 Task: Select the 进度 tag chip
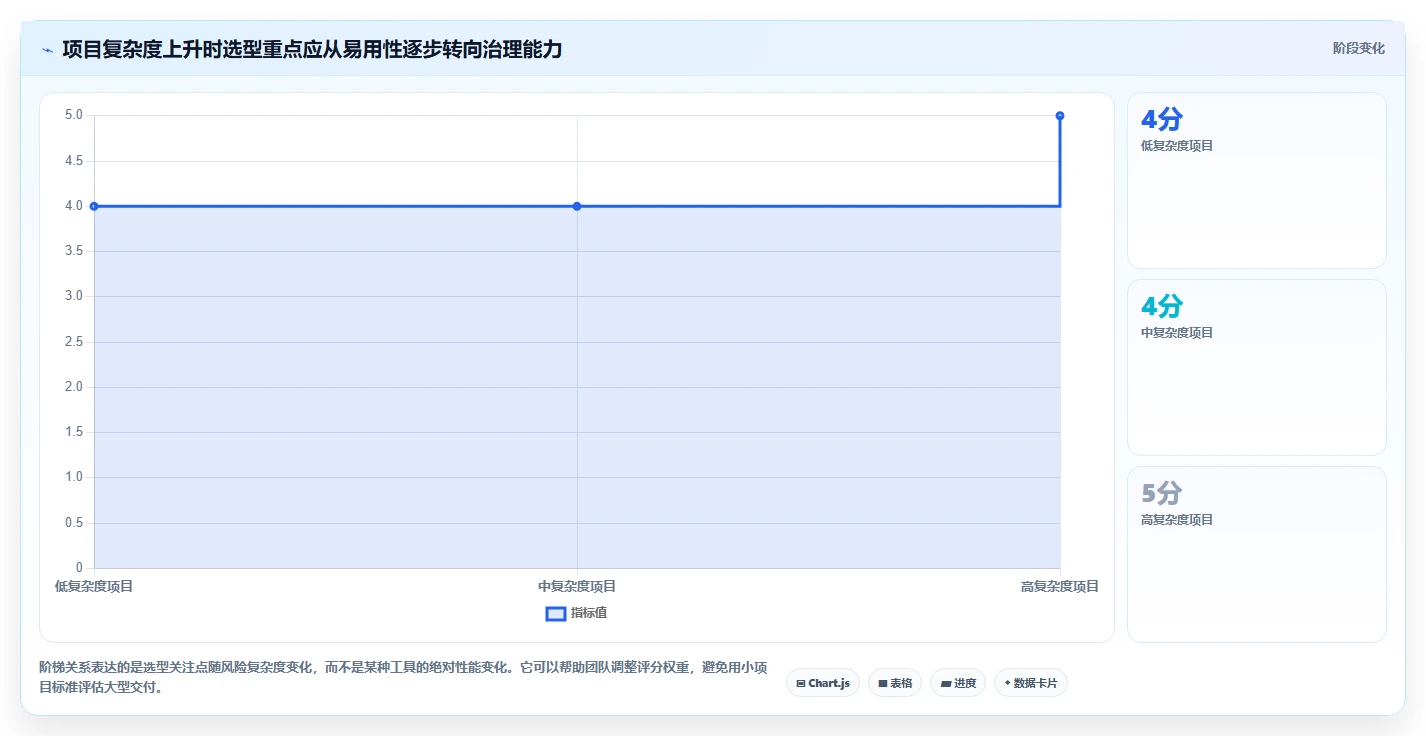click(958, 683)
